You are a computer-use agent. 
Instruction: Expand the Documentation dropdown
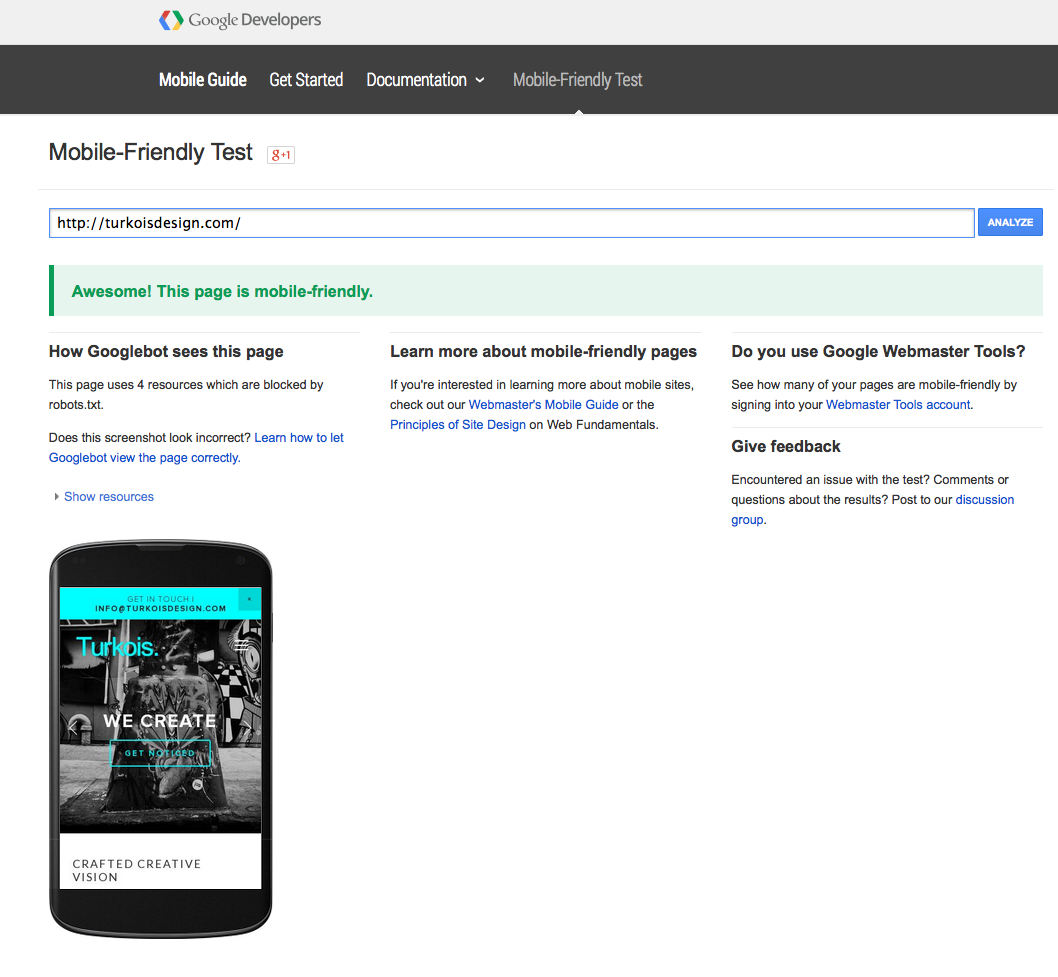(x=425, y=80)
